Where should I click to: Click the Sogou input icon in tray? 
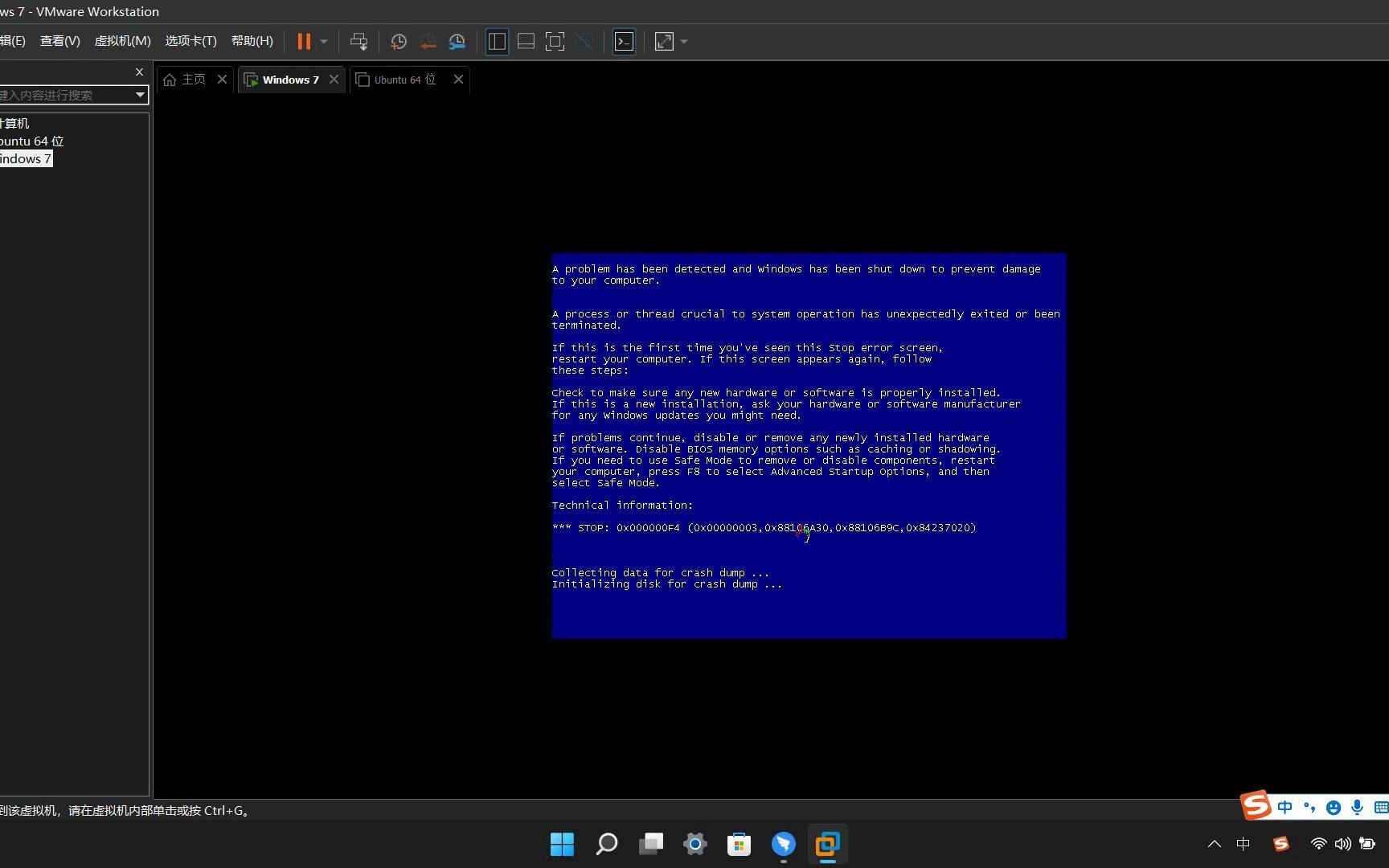pyautogui.click(x=1281, y=844)
